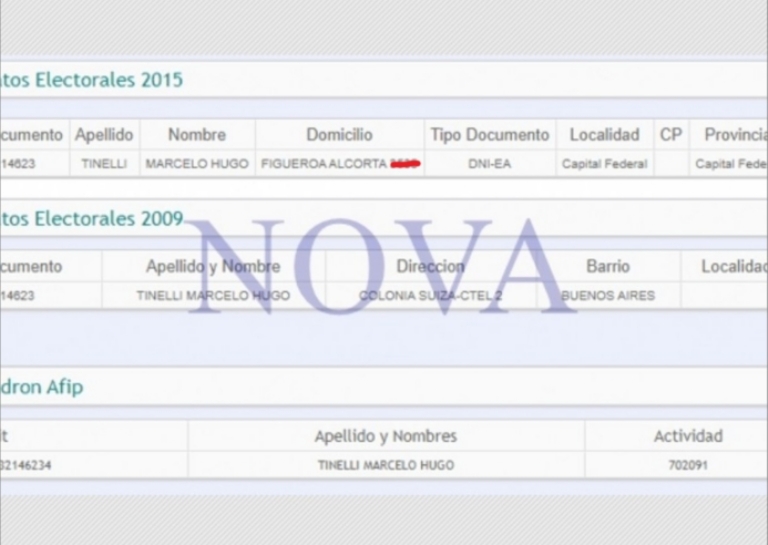The width and height of the screenshot is (768, 545).
Task: Select the TINELLI MARCELO HUGO cell in Afip table
Action: [386, 465]
